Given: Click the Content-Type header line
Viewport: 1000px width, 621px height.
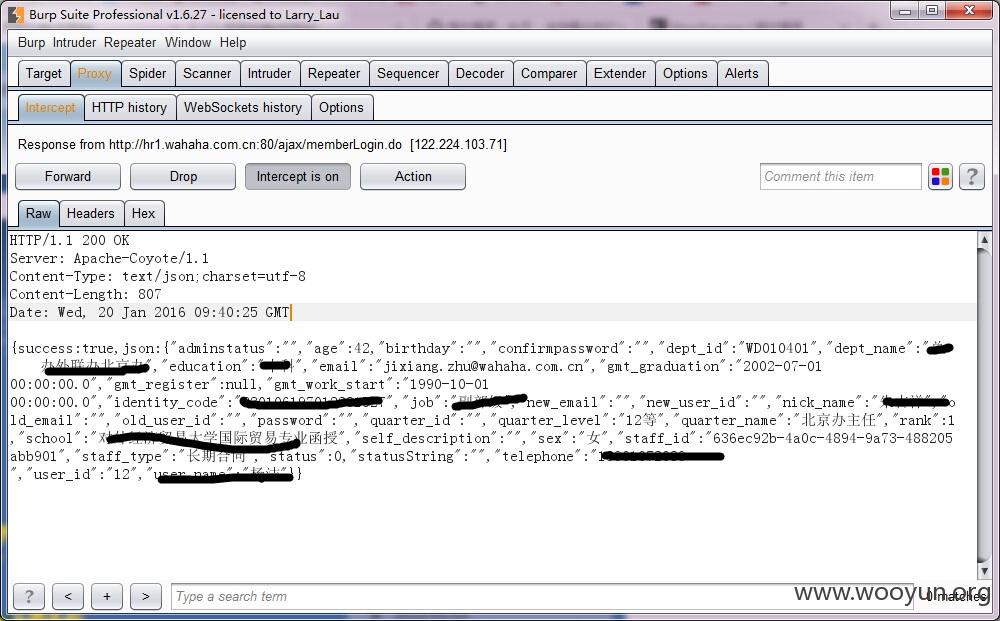Looking at the screenshot, I should tap(158, 276).
